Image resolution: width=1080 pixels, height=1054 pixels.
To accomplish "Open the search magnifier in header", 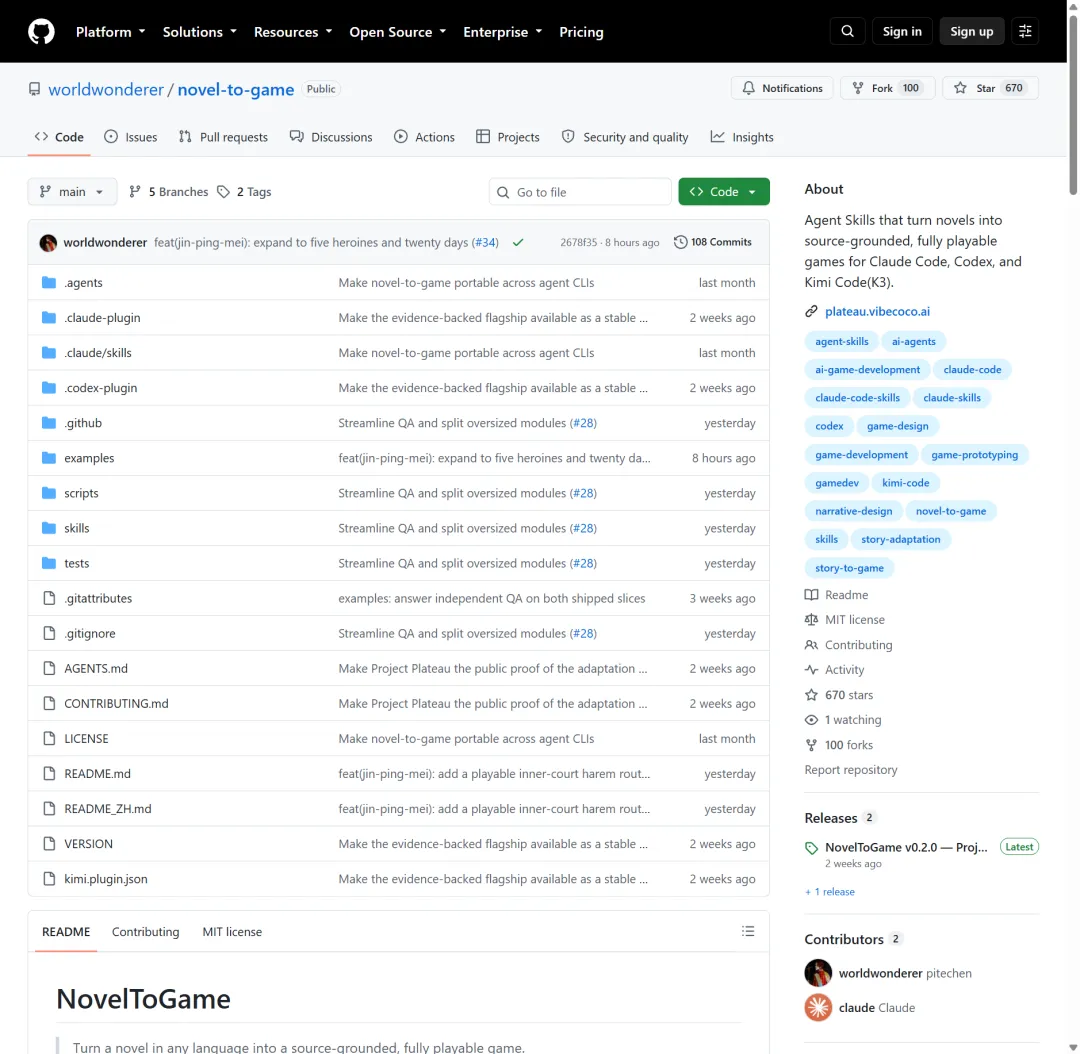I will pyautogui.click(x=847, y=31).
